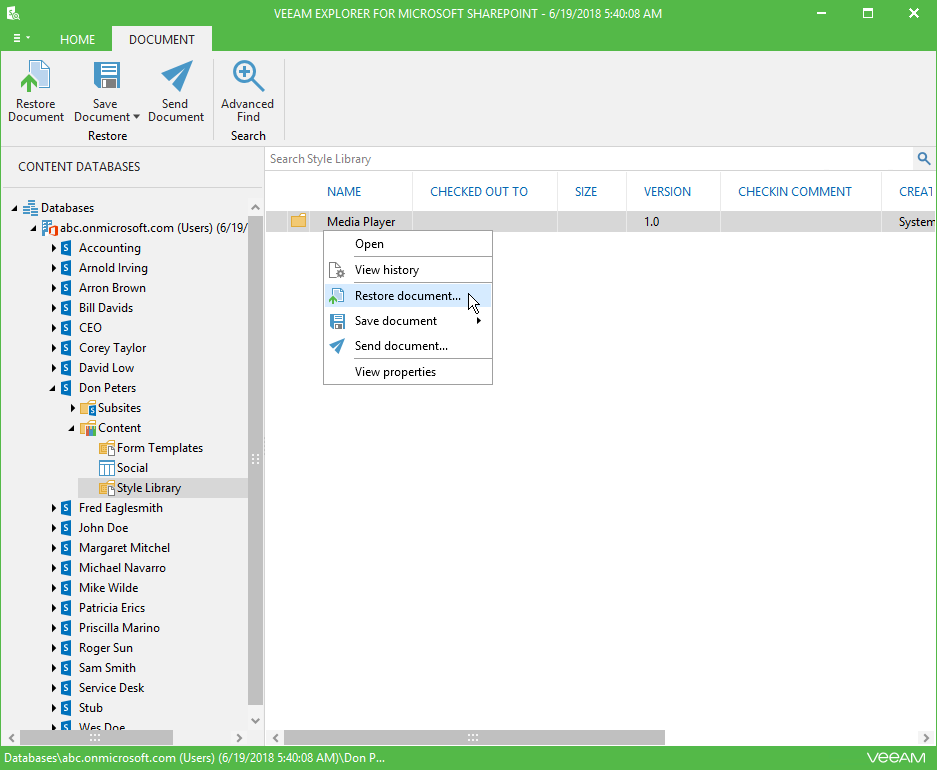Collapse the Don Peters node

point(53,388)
